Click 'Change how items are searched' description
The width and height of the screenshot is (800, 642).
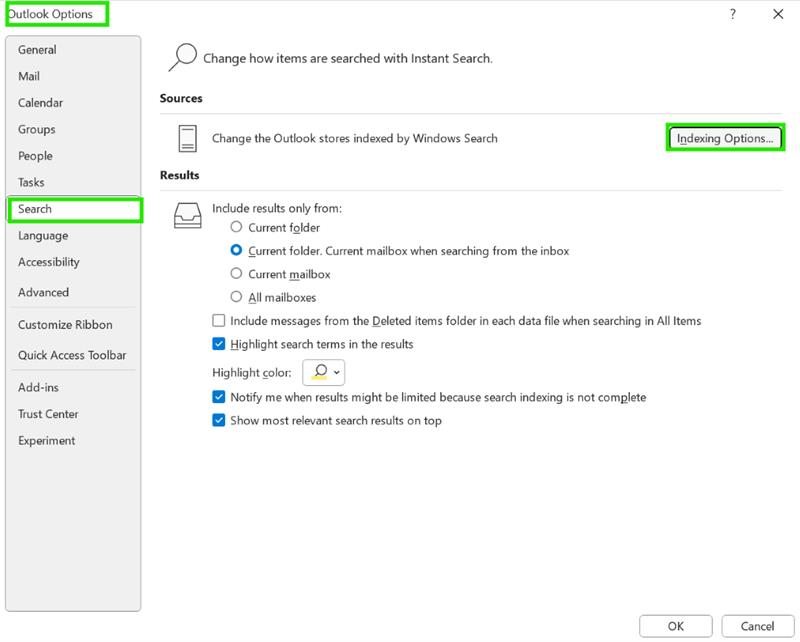click(x=348, y=58)
